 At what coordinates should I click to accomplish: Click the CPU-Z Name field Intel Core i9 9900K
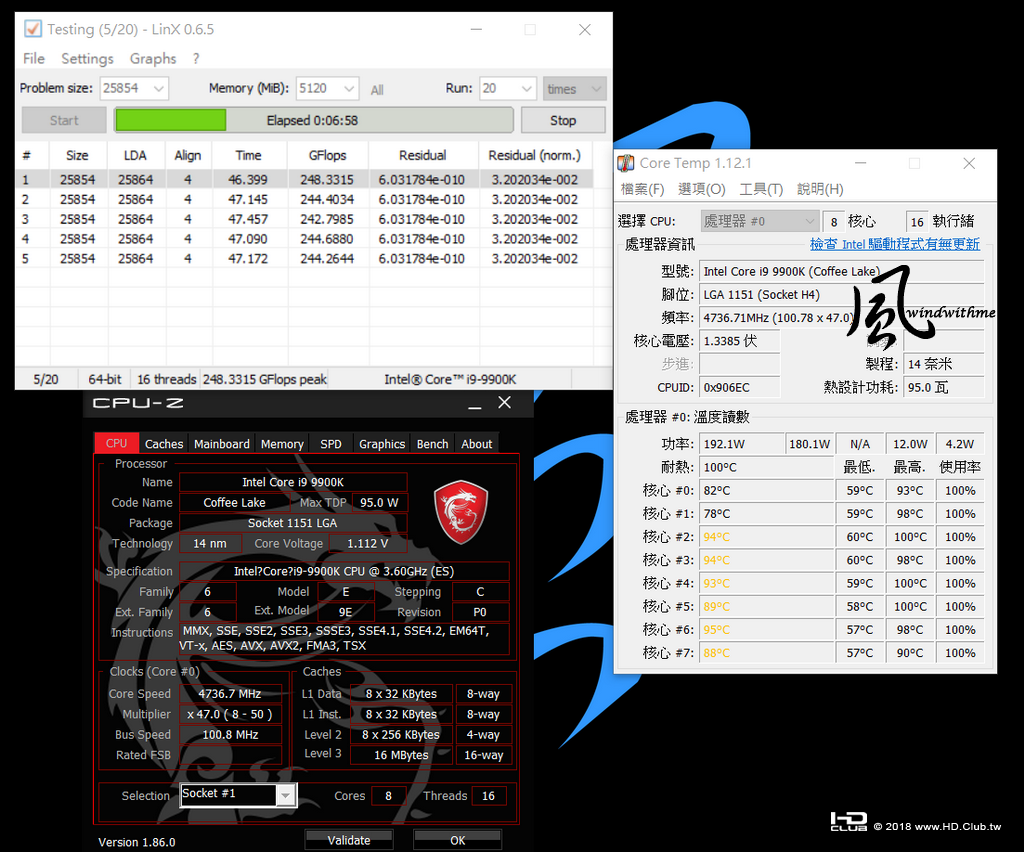293,482
